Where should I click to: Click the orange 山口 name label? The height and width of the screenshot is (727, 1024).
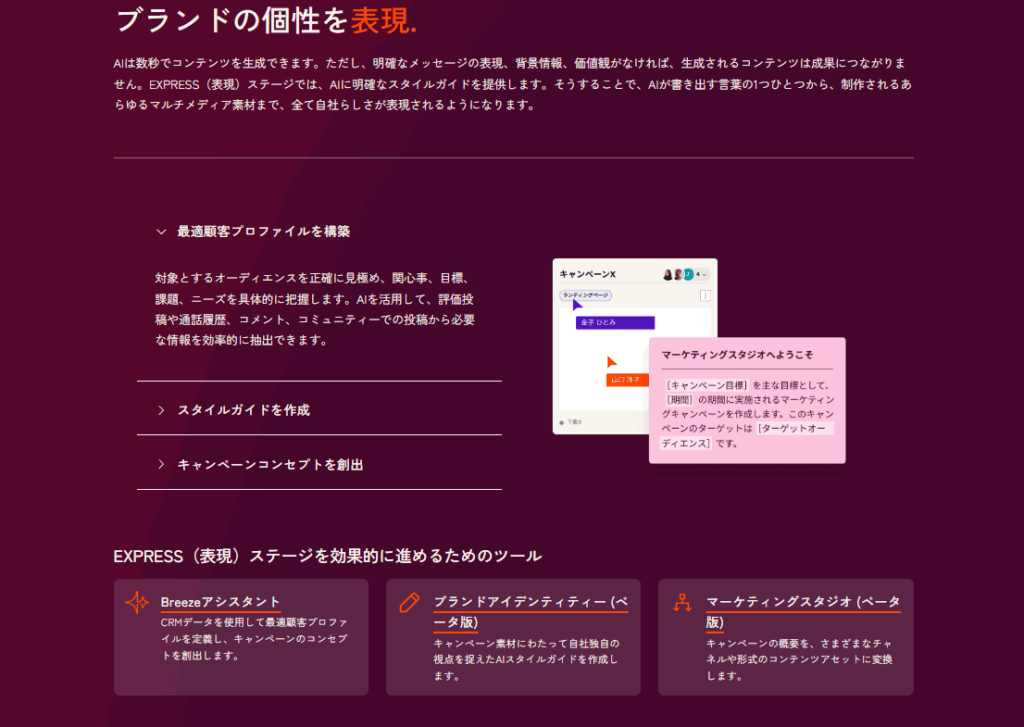629,379
